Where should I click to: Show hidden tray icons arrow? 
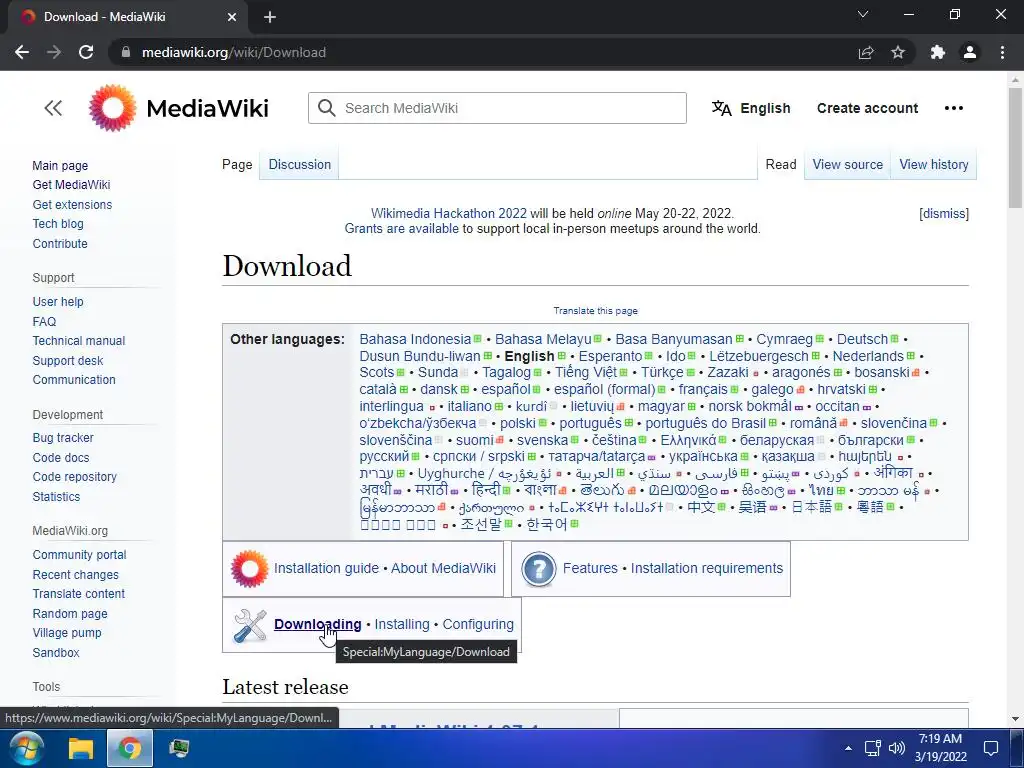pos(848,748)
